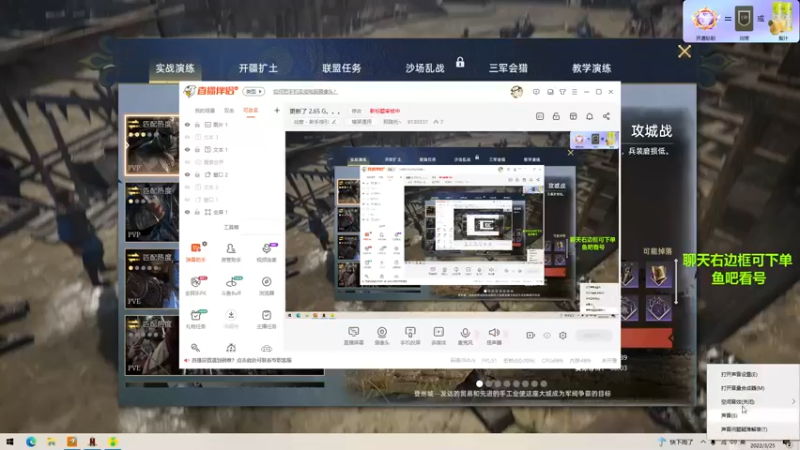The width and height of the screenshot is (800, 450).
Task: Click the pencil icon to edit the stream title
Action: (x=334, y=122)
